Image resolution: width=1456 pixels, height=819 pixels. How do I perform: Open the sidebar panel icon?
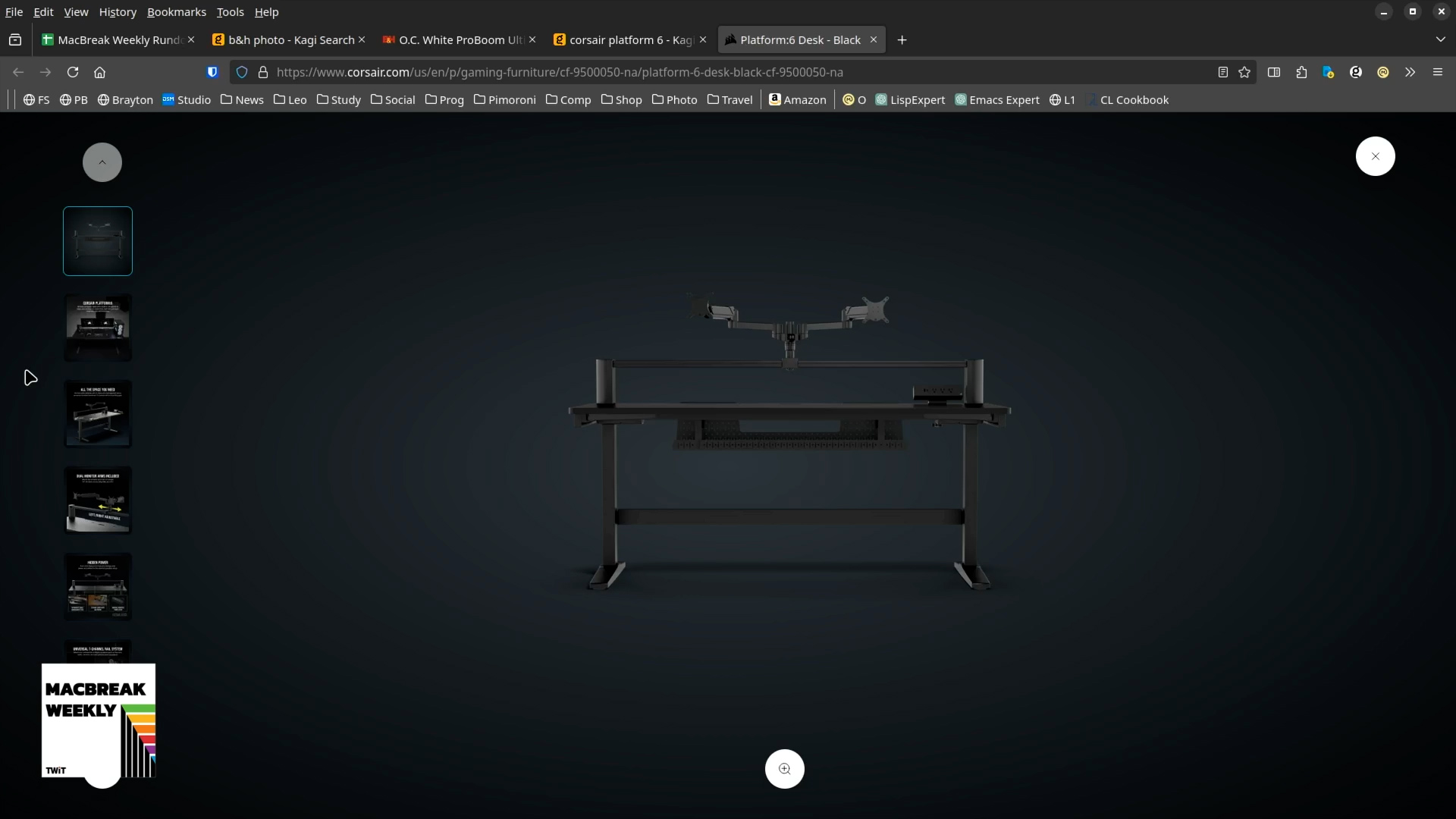pyautogui.click(x=1274, y=72)
